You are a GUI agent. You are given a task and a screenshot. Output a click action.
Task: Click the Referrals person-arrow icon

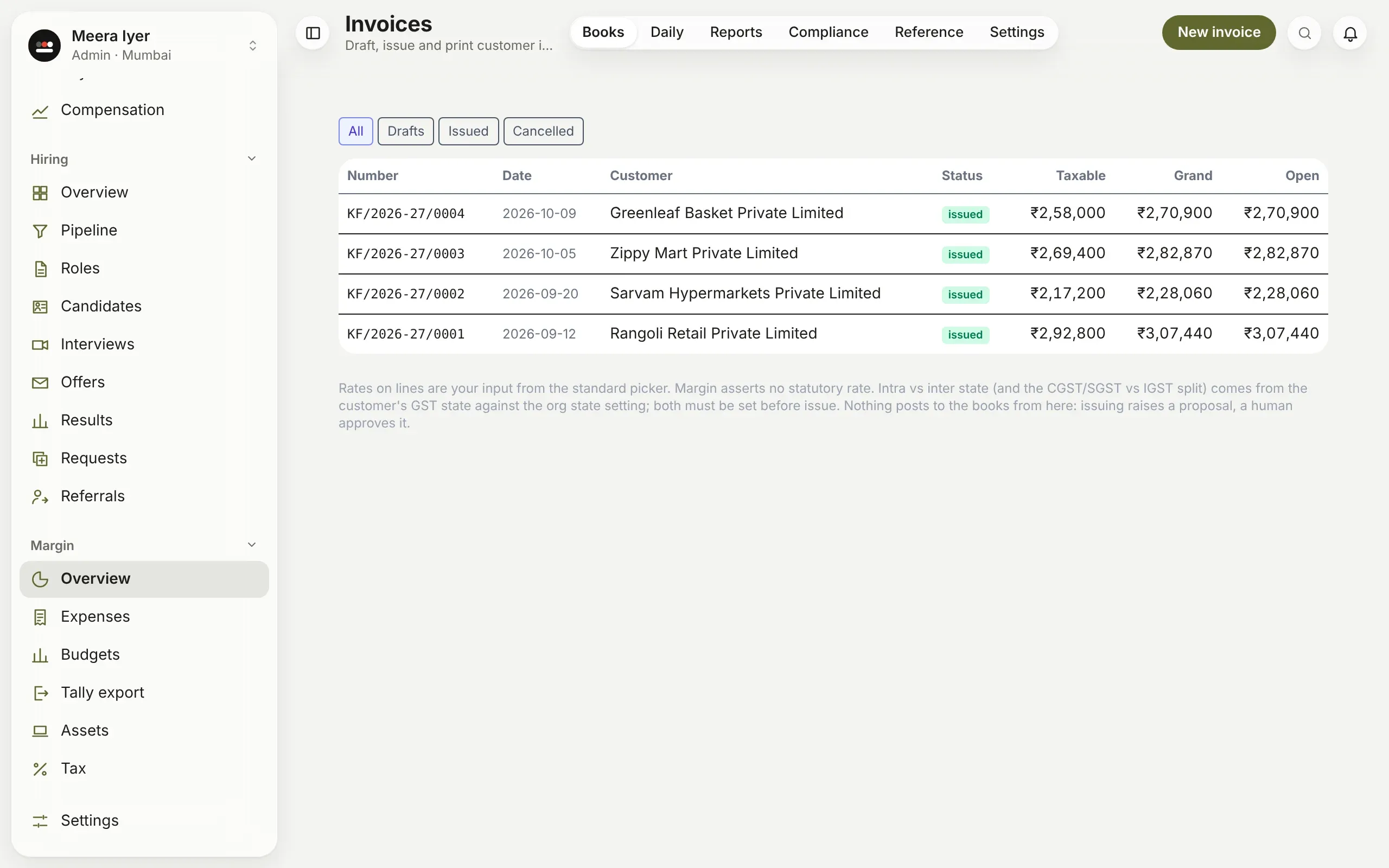click(x=40, y=496)
